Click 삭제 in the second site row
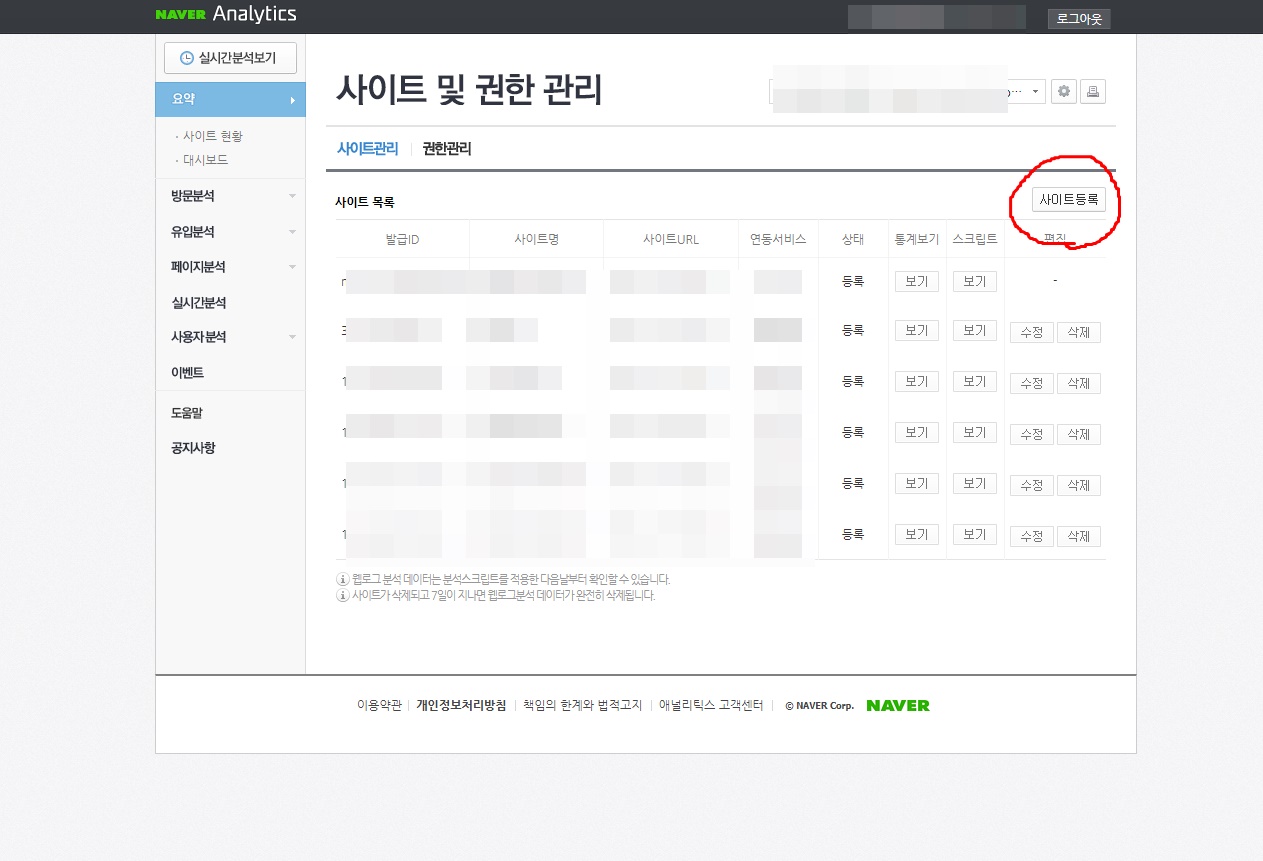Viewport: 1263px width, 861px height. point(1078,331)
